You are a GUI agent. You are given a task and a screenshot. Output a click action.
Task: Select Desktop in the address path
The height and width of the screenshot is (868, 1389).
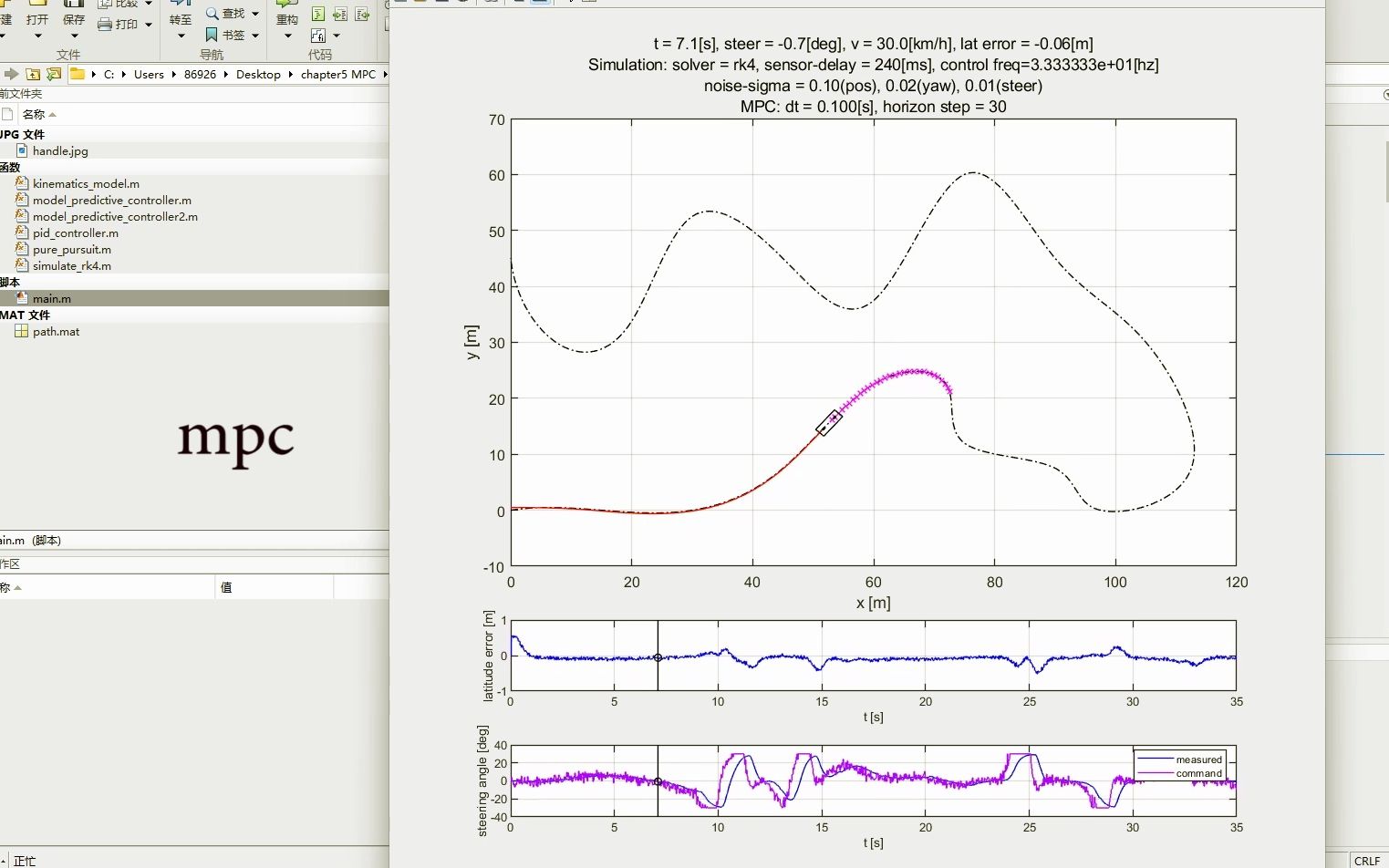tap(258, 74)
